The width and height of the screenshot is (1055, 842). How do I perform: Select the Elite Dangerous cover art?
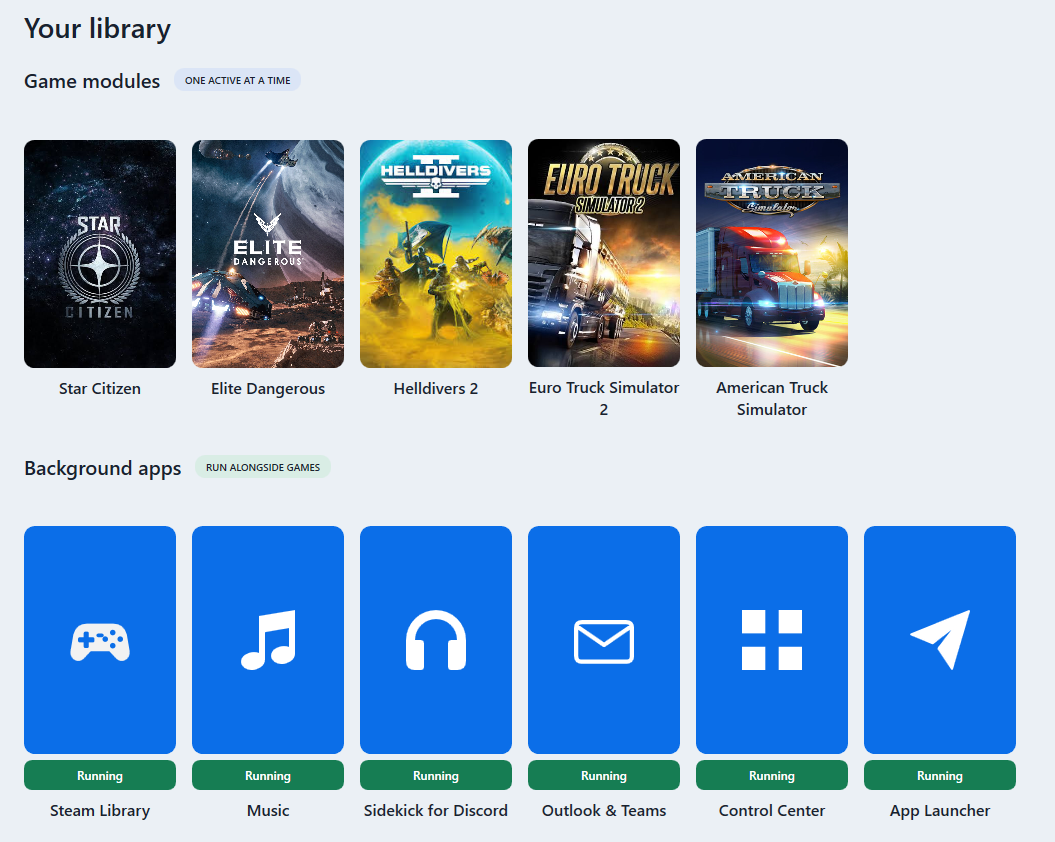coord(268,254)
